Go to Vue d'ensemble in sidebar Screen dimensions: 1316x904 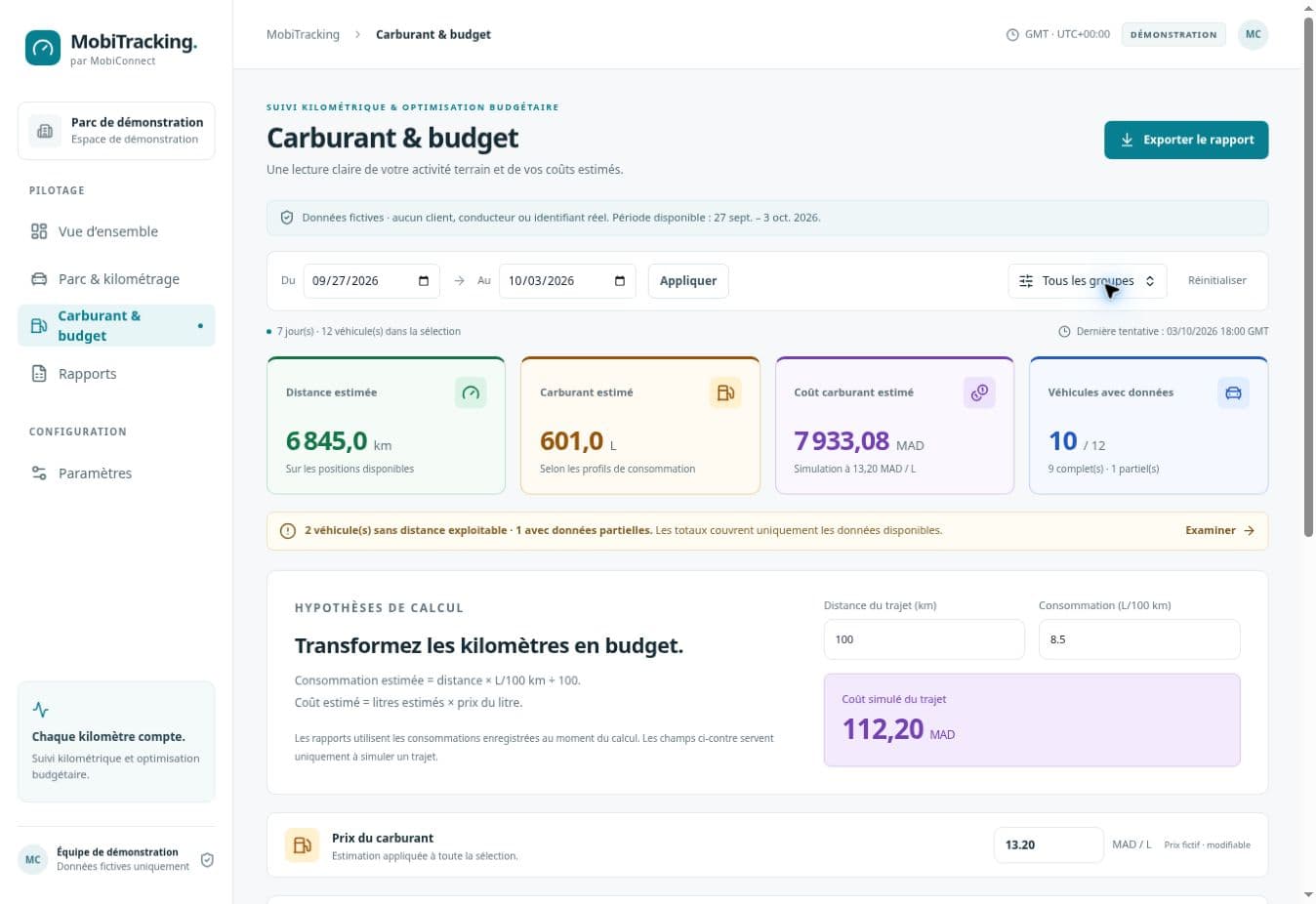[x=116, y=231]
